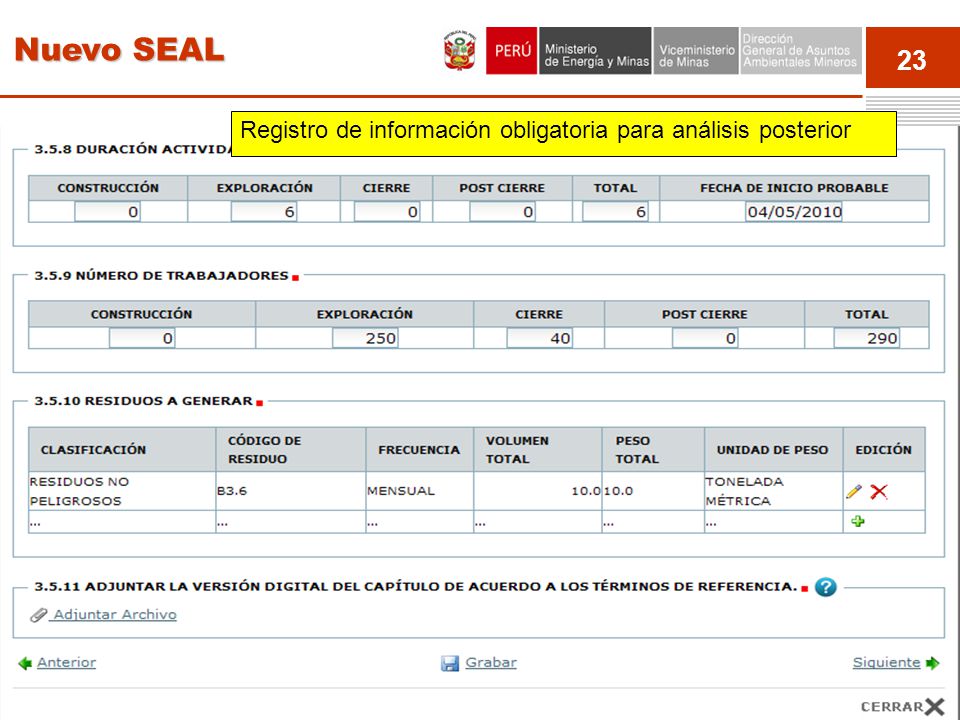Screen dimensions: 960x720
Task: Select the RESIDUOS NO PELIGROSOS cell
Action: (122, 491)
